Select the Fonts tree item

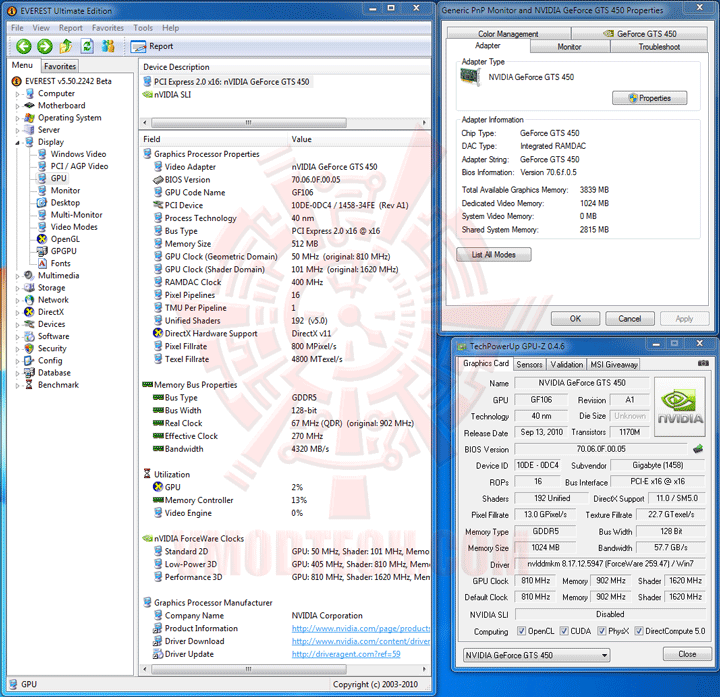pyautogui.click(x=54, y=264)
